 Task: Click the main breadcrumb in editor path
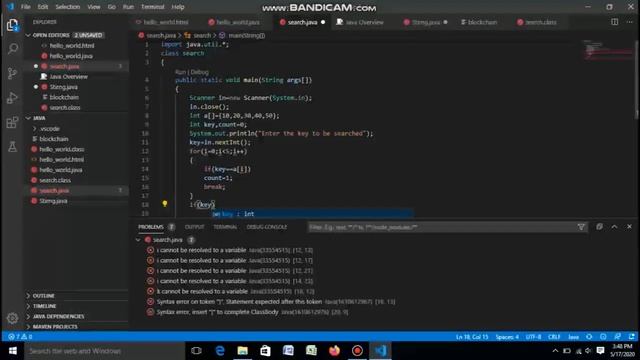[x=247, y=36]
